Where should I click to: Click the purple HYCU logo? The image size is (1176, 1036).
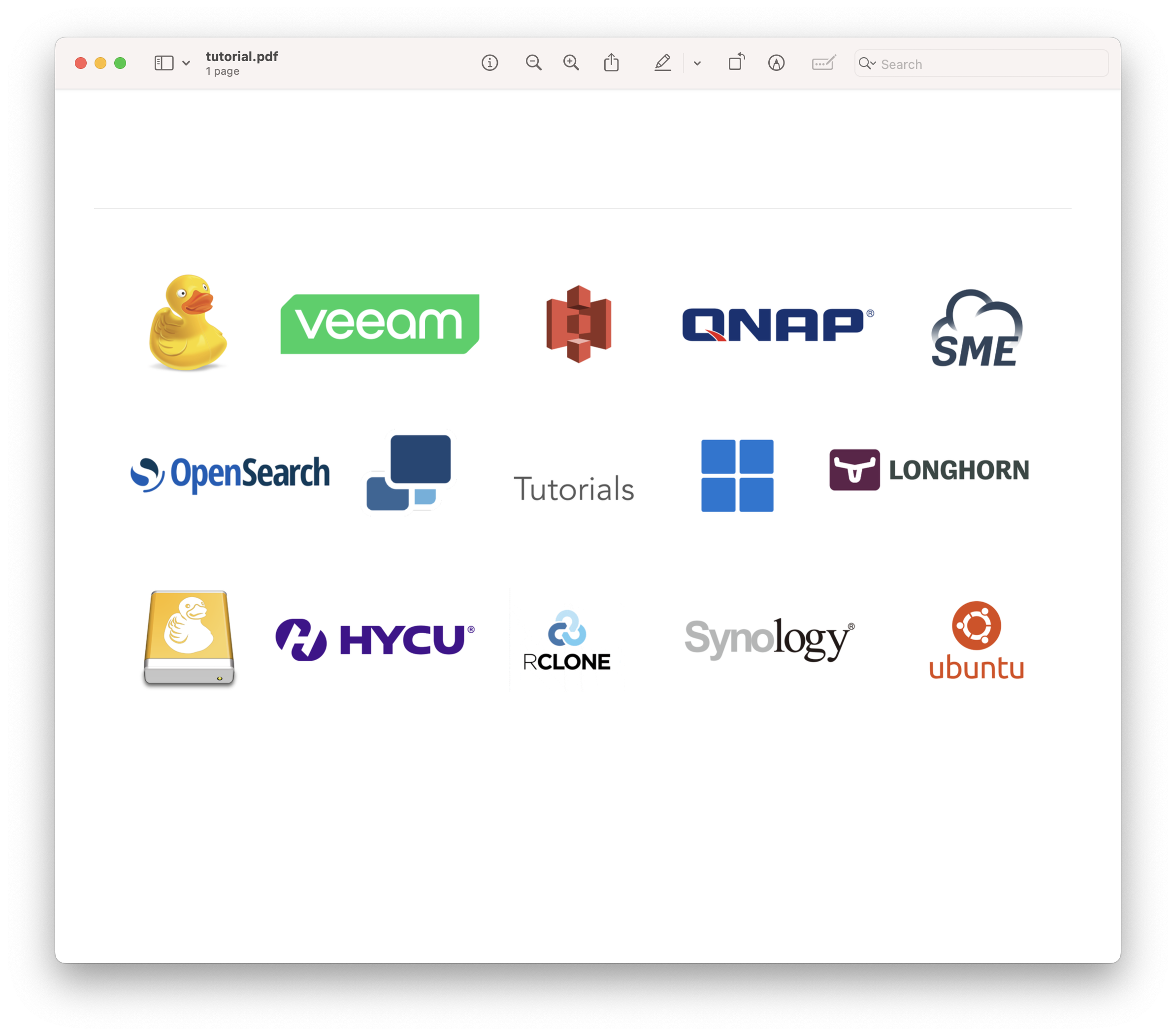375,640
